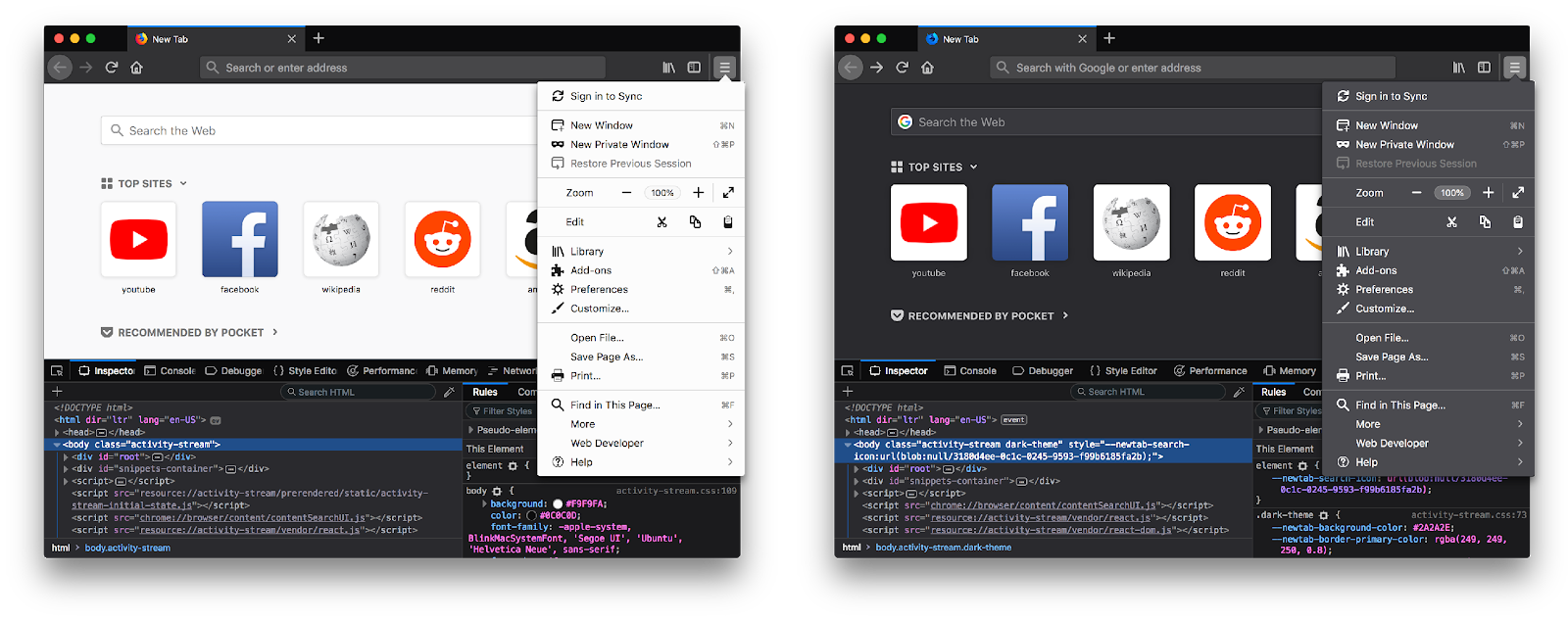1568x621 pixels.
Task: Choose New Private Window in light window menu
Action: (641, 144)
